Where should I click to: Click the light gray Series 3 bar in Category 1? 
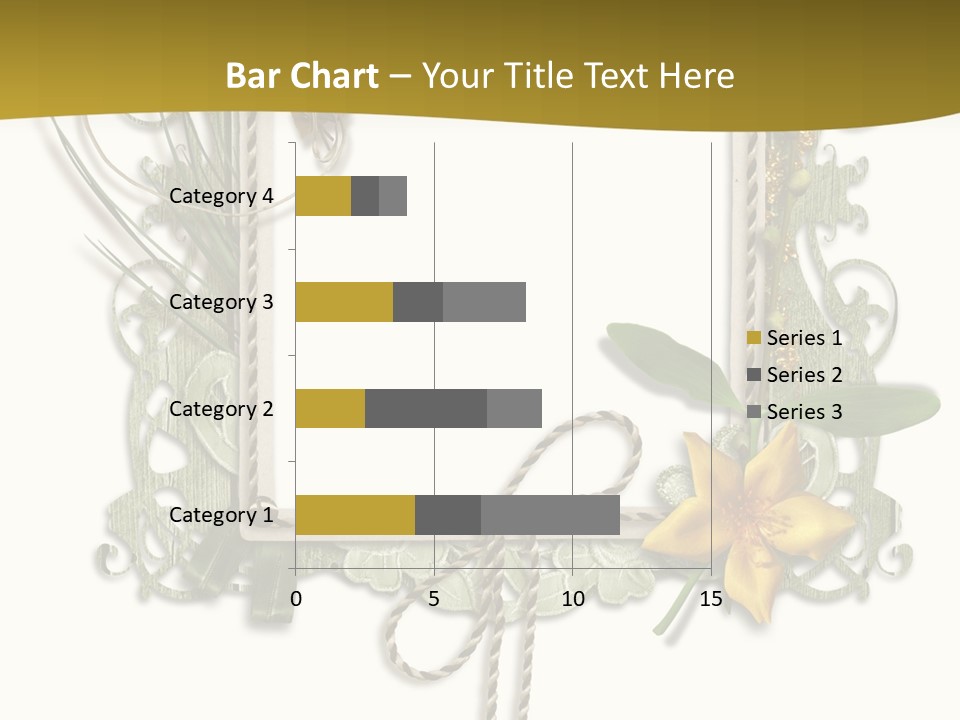click(550, 515)
